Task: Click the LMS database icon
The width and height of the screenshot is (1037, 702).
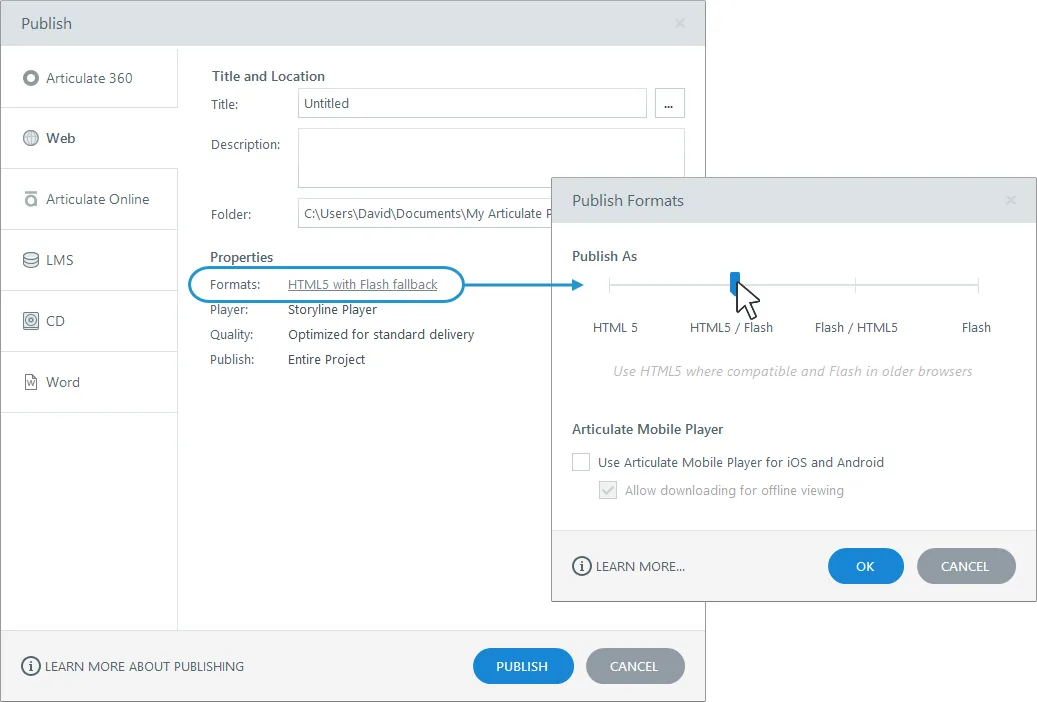Action: [30, 260]
